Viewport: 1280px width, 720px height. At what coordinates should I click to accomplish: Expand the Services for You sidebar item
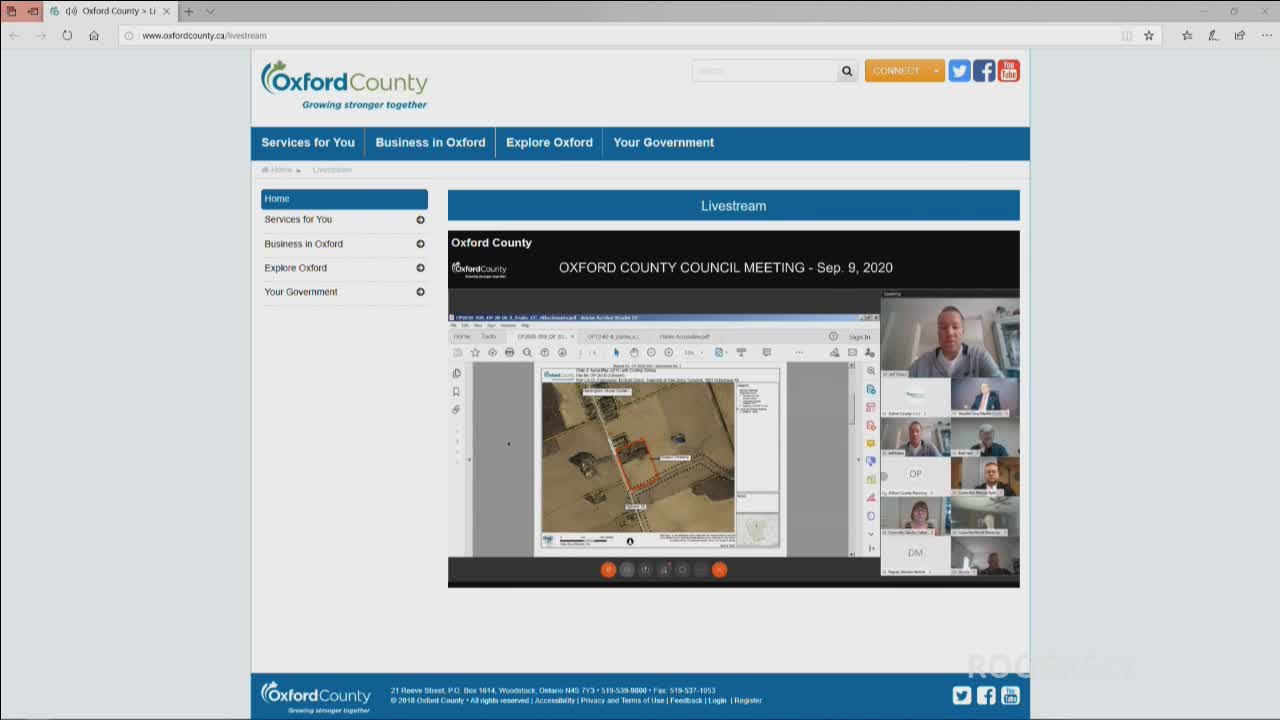coord(420,220)
